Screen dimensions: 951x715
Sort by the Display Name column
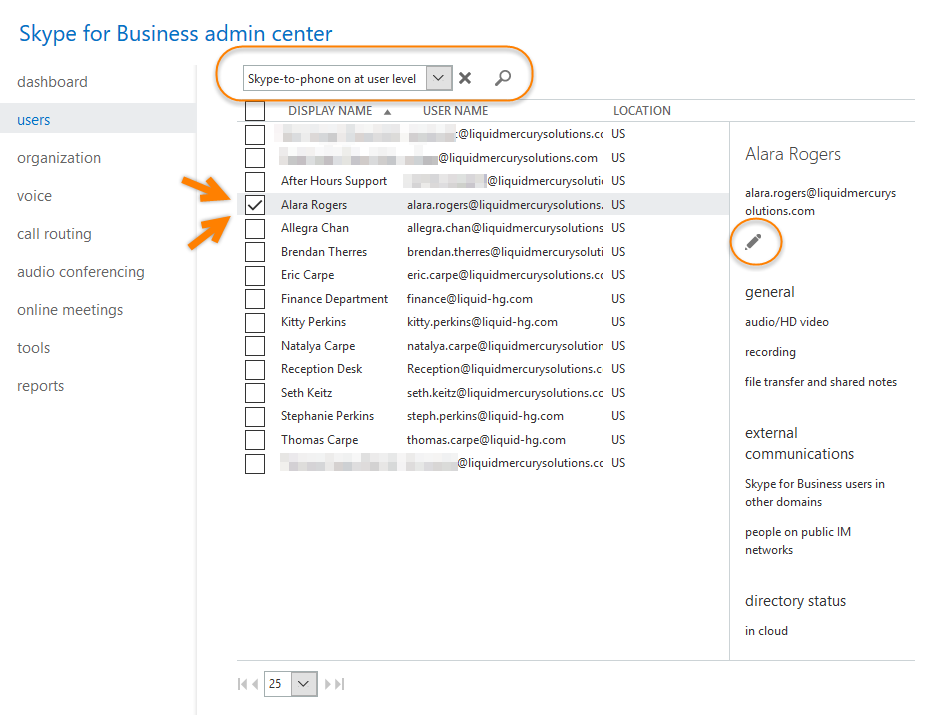click(330, 111)
